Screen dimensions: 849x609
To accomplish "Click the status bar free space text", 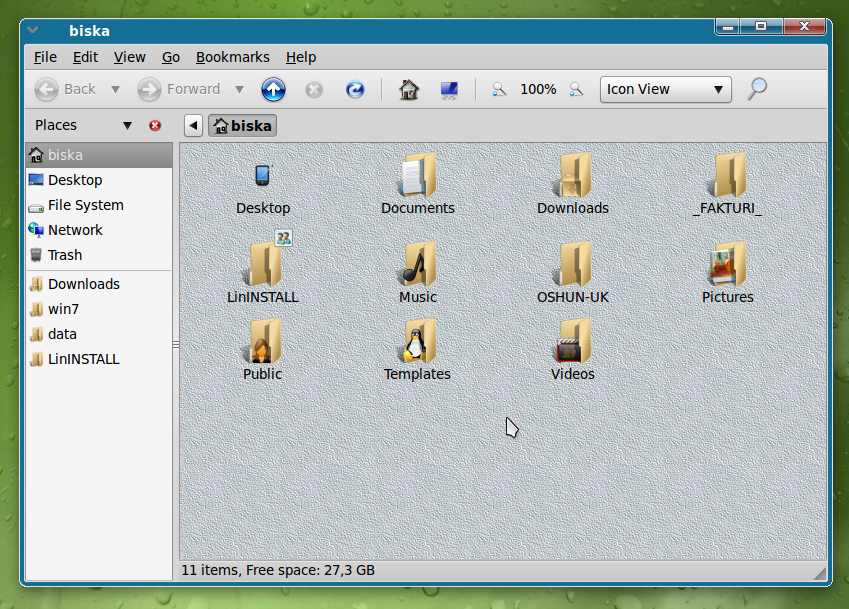I will tap(310, 571).
